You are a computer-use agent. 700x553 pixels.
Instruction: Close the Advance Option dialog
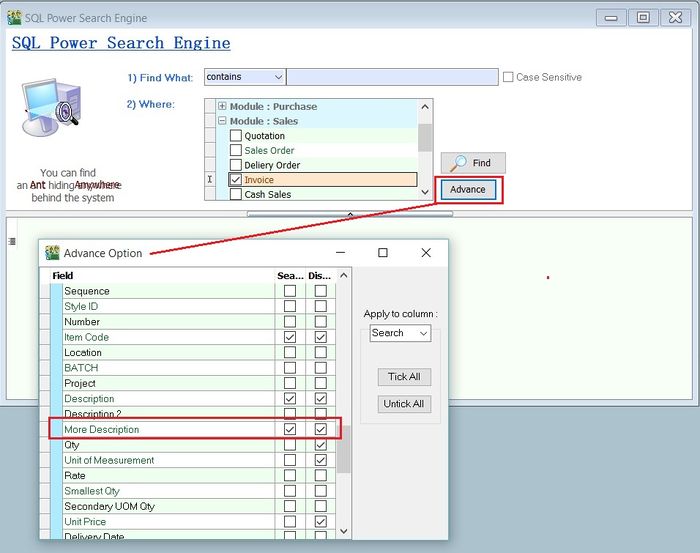coord(426,253)
